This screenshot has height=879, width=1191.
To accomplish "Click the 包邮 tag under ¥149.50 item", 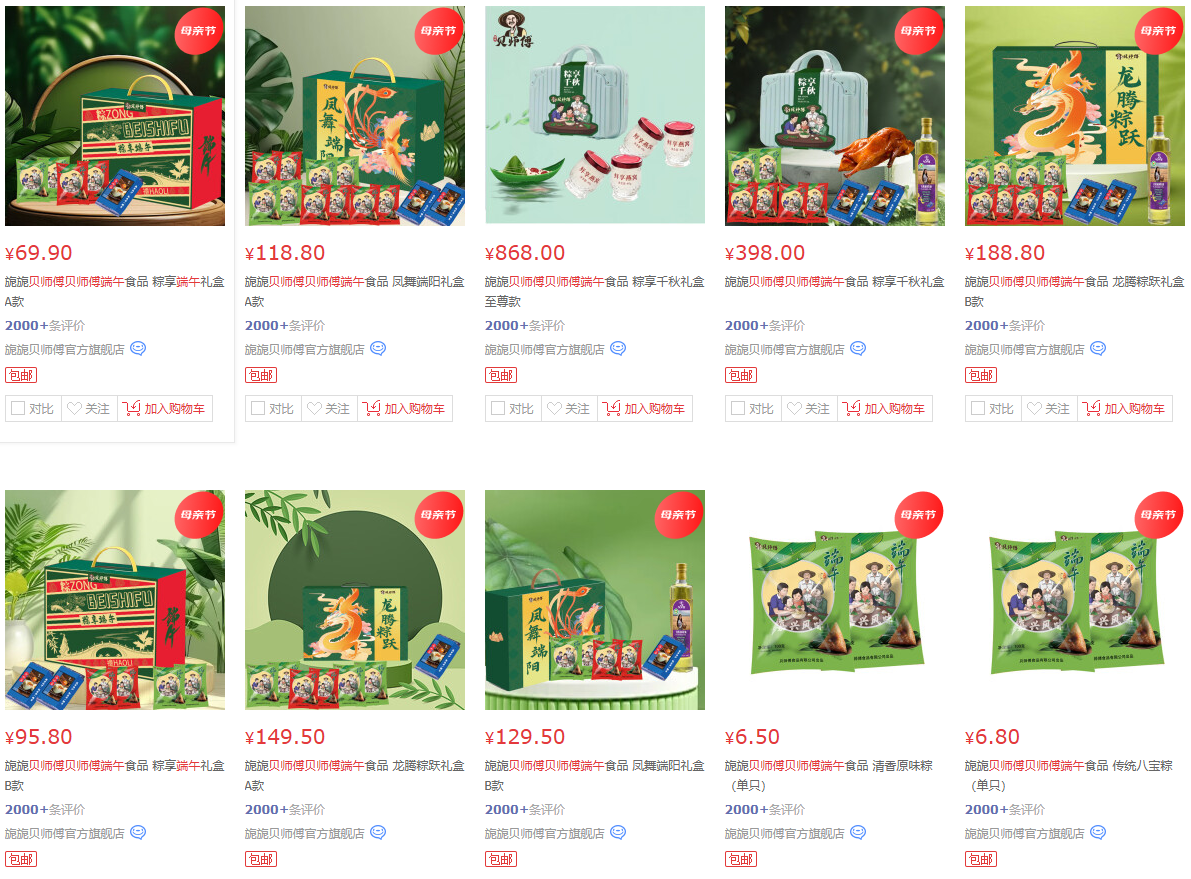I will [261, 859].
